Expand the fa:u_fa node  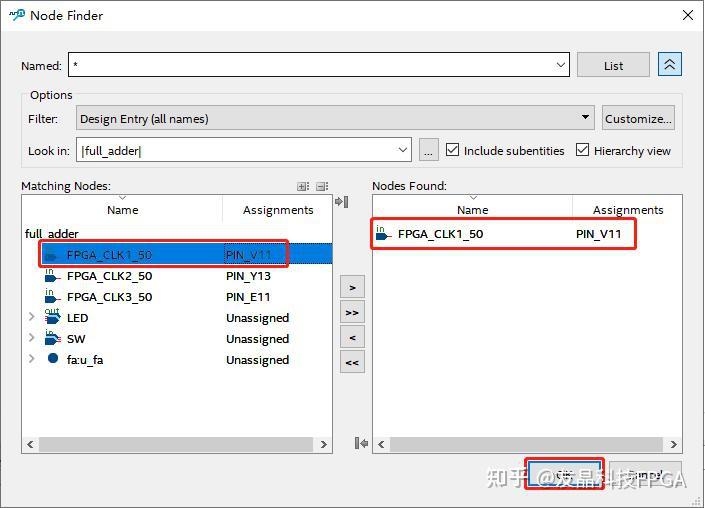pyautogui.click(x=31, y=359)
